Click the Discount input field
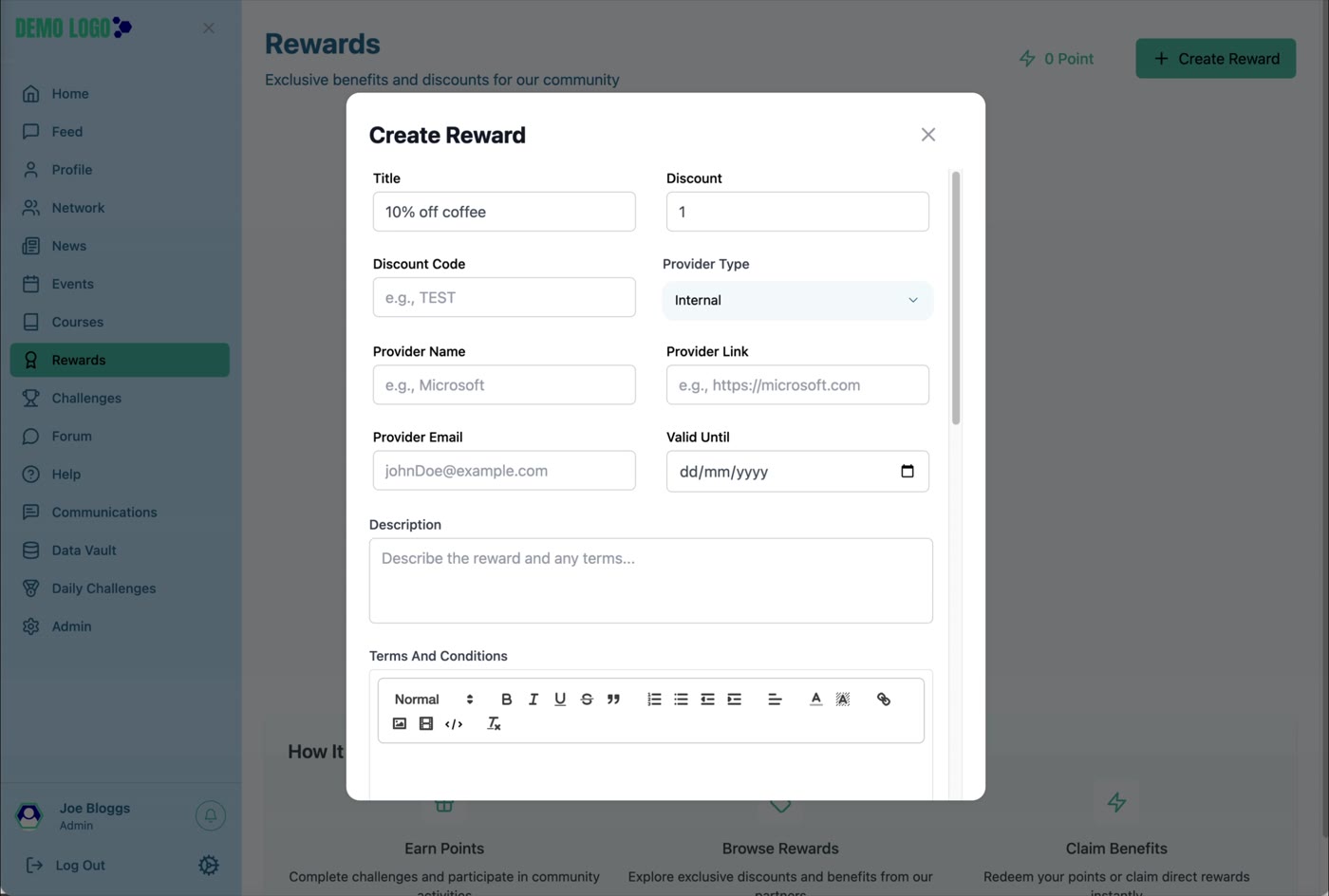Viewport: 1329px width, 896px height. coord(797,212)
